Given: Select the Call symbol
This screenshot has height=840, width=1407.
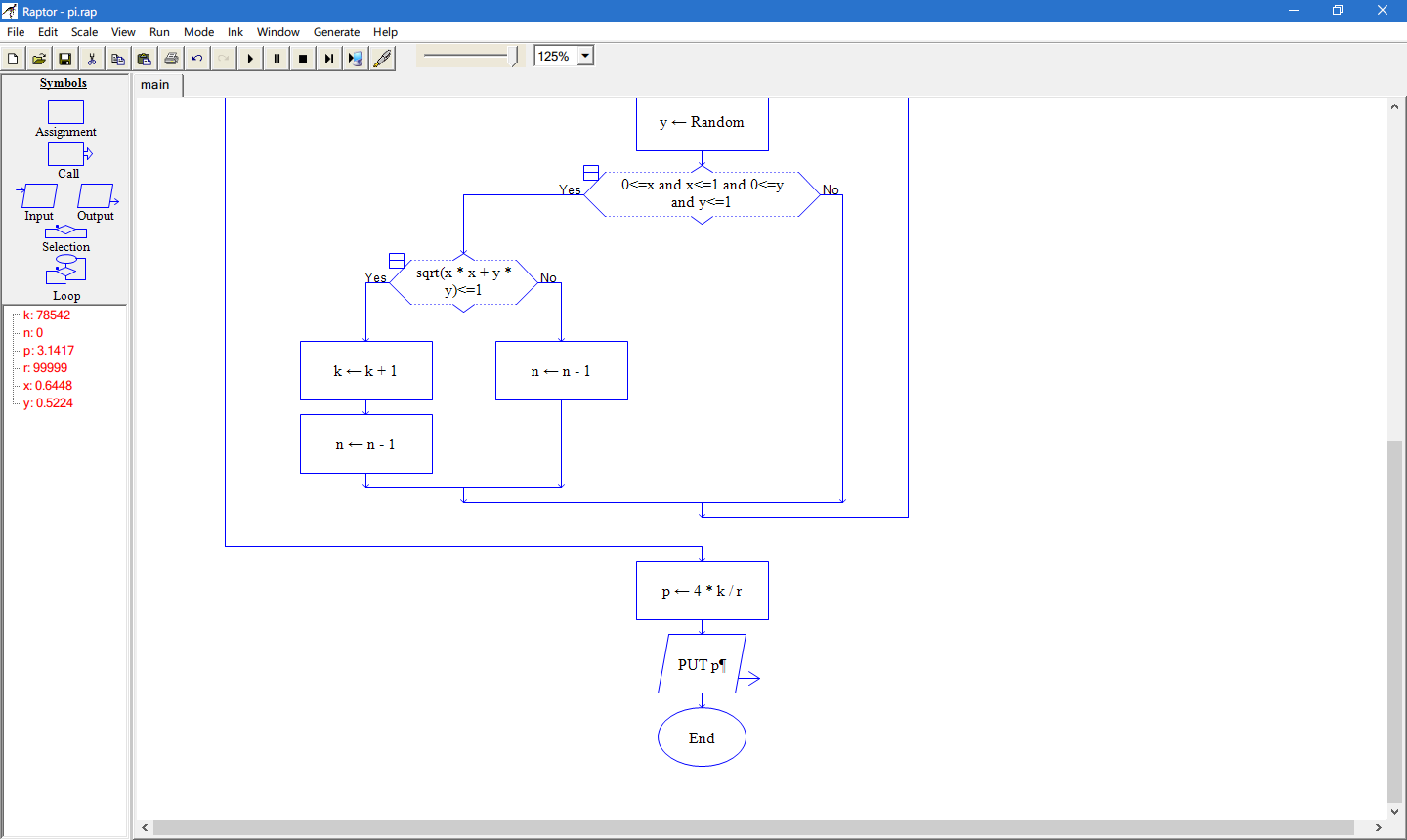Looking at the screenshot, I should [x=68, y=154].
